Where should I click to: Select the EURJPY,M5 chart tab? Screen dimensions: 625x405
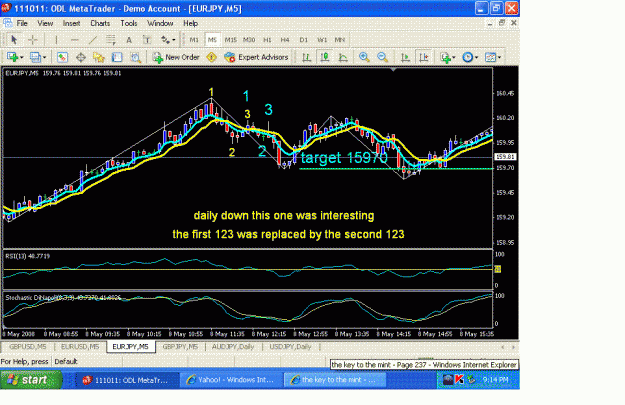point(130,347)
